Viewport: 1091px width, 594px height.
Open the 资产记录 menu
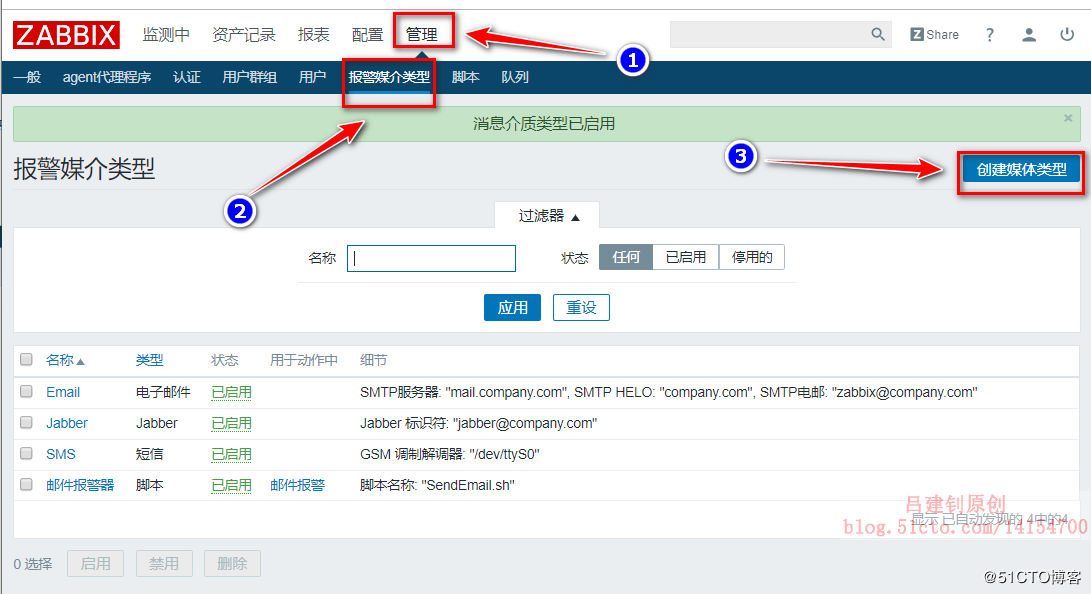pos(244,35)
